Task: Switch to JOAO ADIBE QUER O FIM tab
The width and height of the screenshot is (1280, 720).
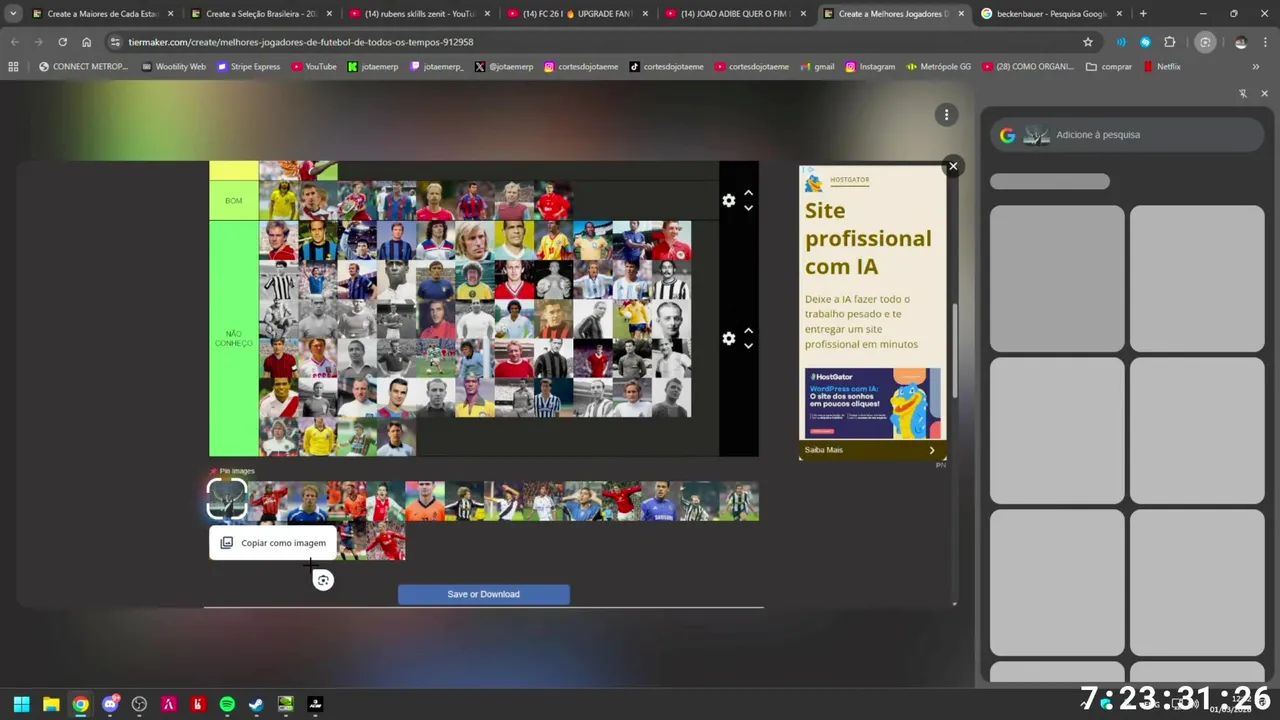Action: [x=735, y=14]
